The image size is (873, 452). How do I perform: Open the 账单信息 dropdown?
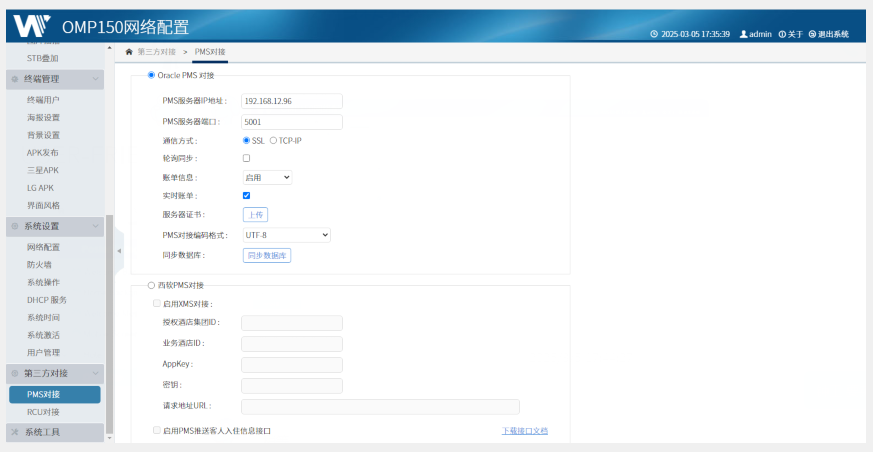(x=267, y=178)
